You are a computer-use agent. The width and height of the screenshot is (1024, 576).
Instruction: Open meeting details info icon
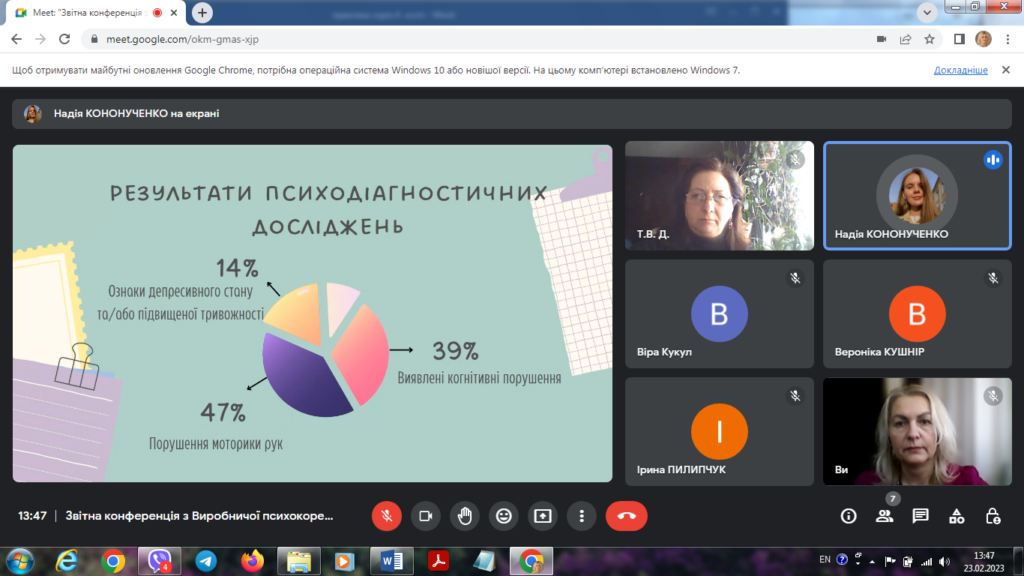(848, 516)
